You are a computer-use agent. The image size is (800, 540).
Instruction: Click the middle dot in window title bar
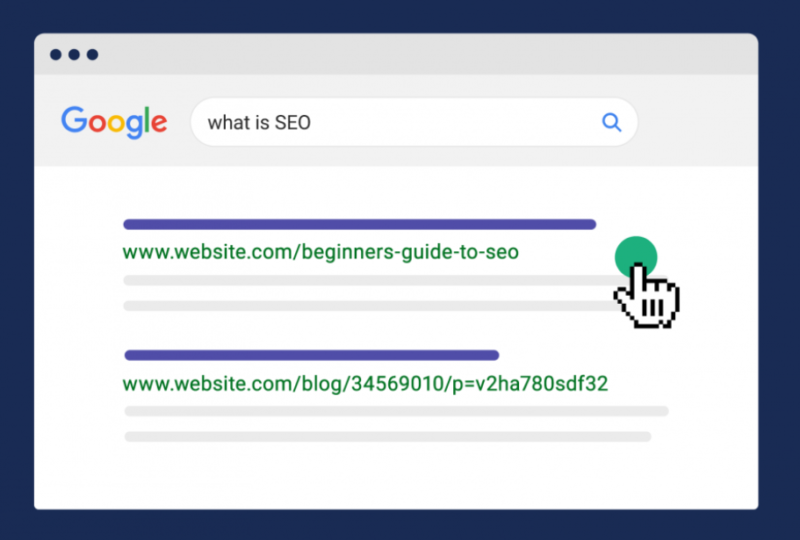[x=74, y=55]
